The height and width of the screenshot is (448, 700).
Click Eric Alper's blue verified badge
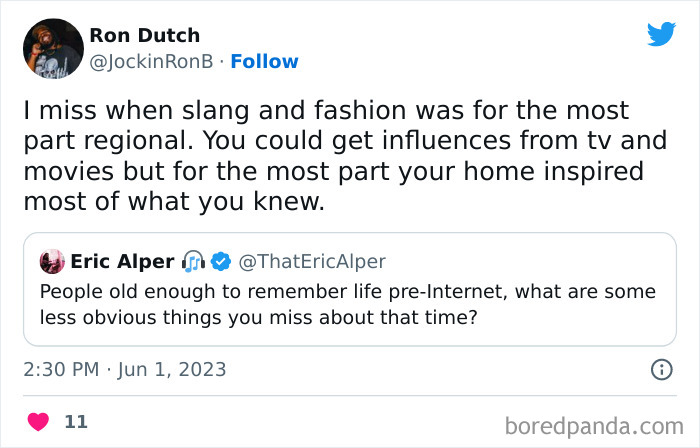click(221, 262)
